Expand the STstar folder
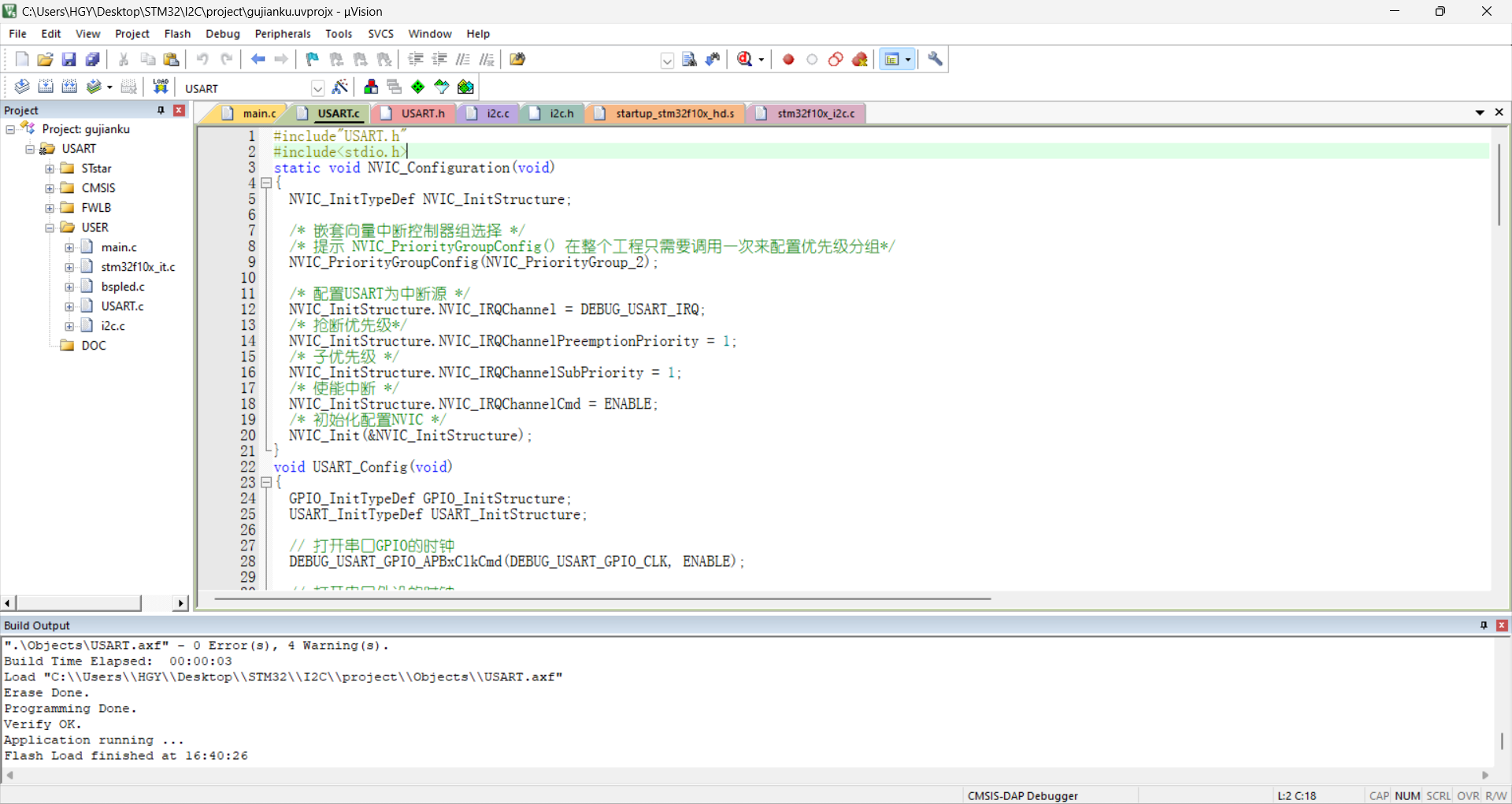Screen dimensions: 1512x804 pos(49,169)
